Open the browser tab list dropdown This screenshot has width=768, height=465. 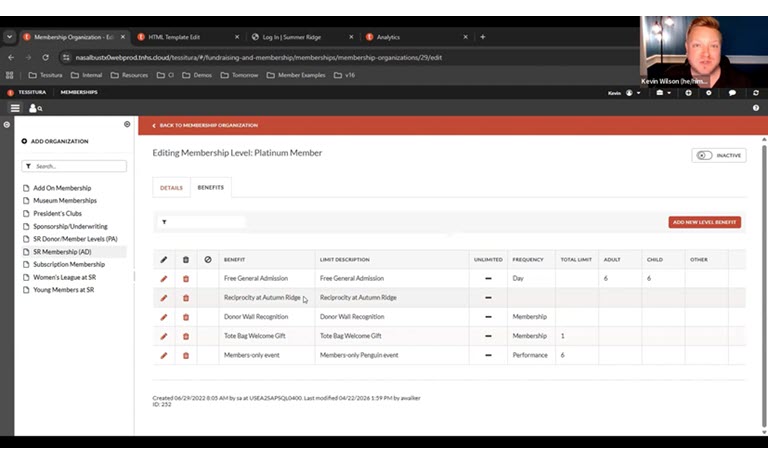click(x=9, y=37)
